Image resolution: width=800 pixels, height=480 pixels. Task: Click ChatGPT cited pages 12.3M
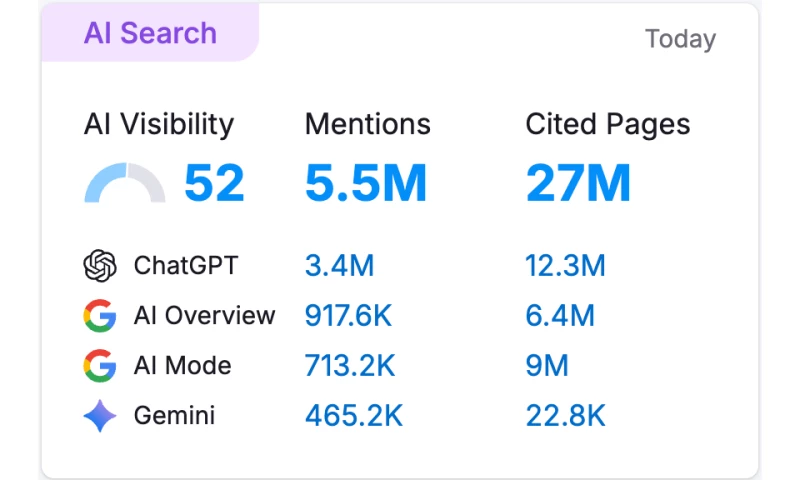565,266
